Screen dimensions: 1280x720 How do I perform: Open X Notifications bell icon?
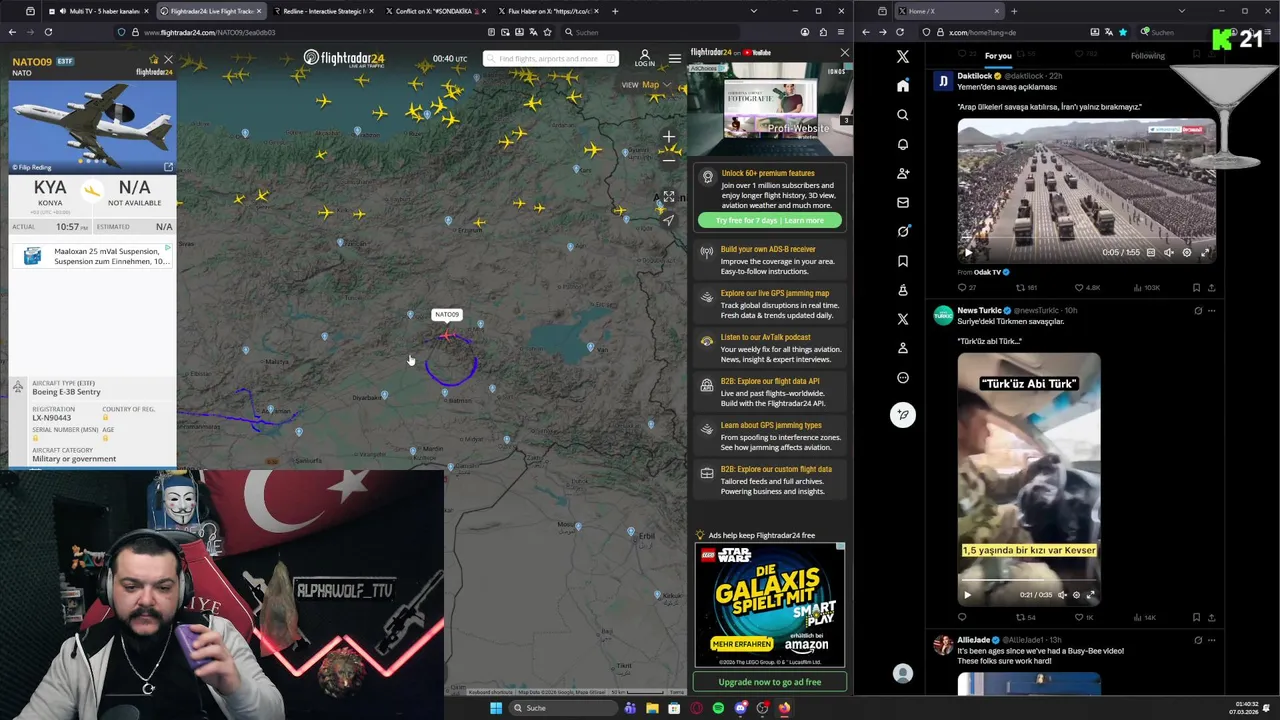(x=903, y=144)
